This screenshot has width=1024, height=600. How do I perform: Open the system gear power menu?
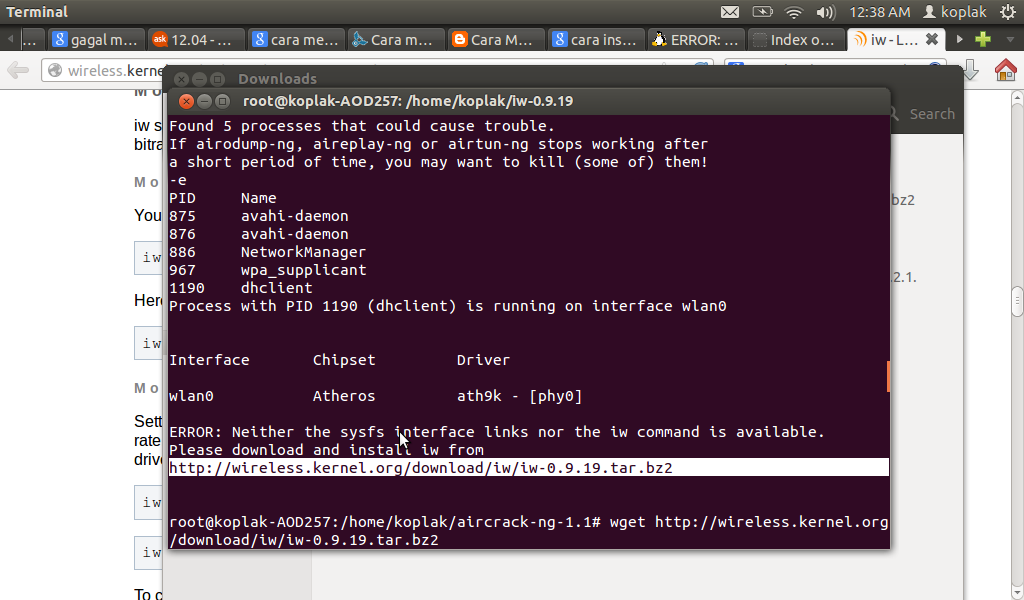1008,12
